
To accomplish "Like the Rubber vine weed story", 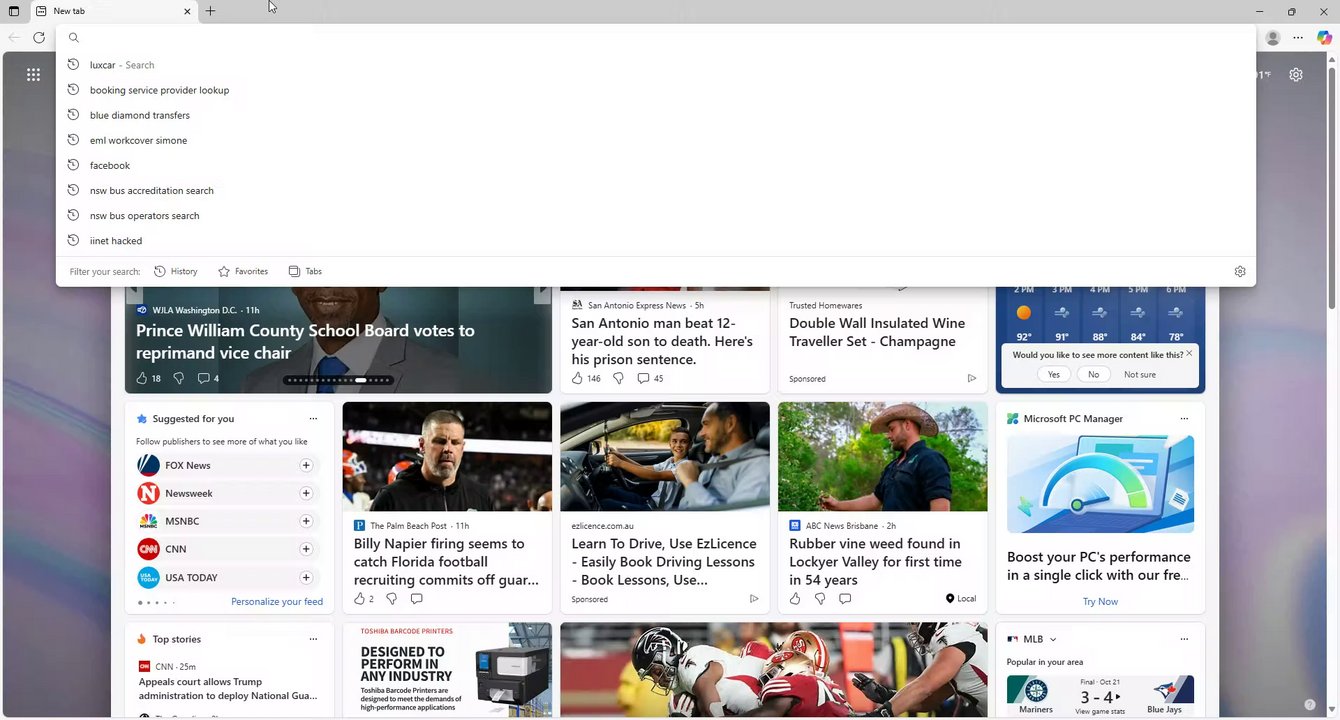I will tap(795, 598).
